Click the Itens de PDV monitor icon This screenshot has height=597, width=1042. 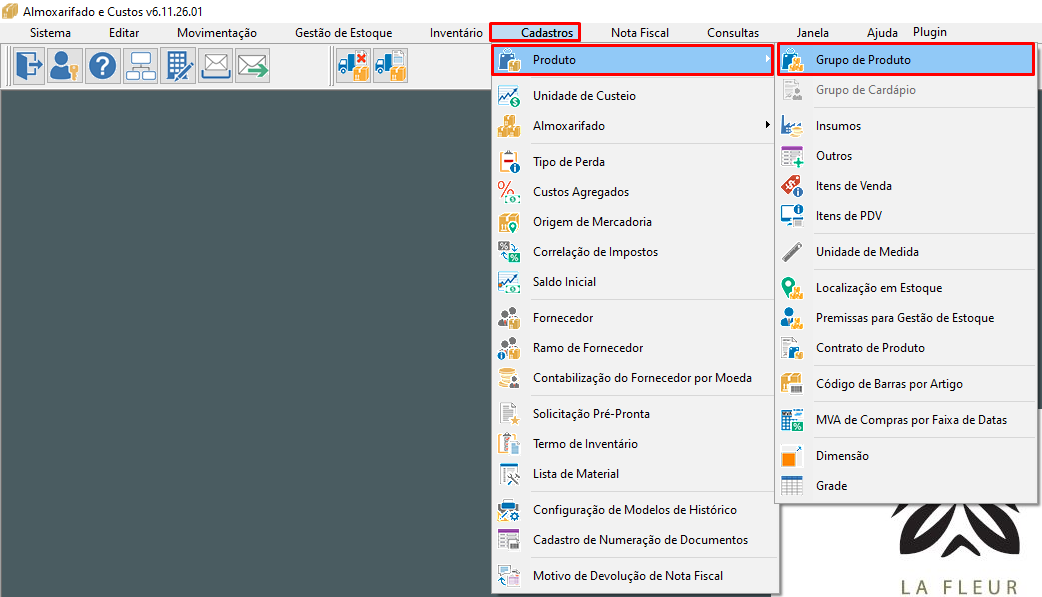point(792,215)
